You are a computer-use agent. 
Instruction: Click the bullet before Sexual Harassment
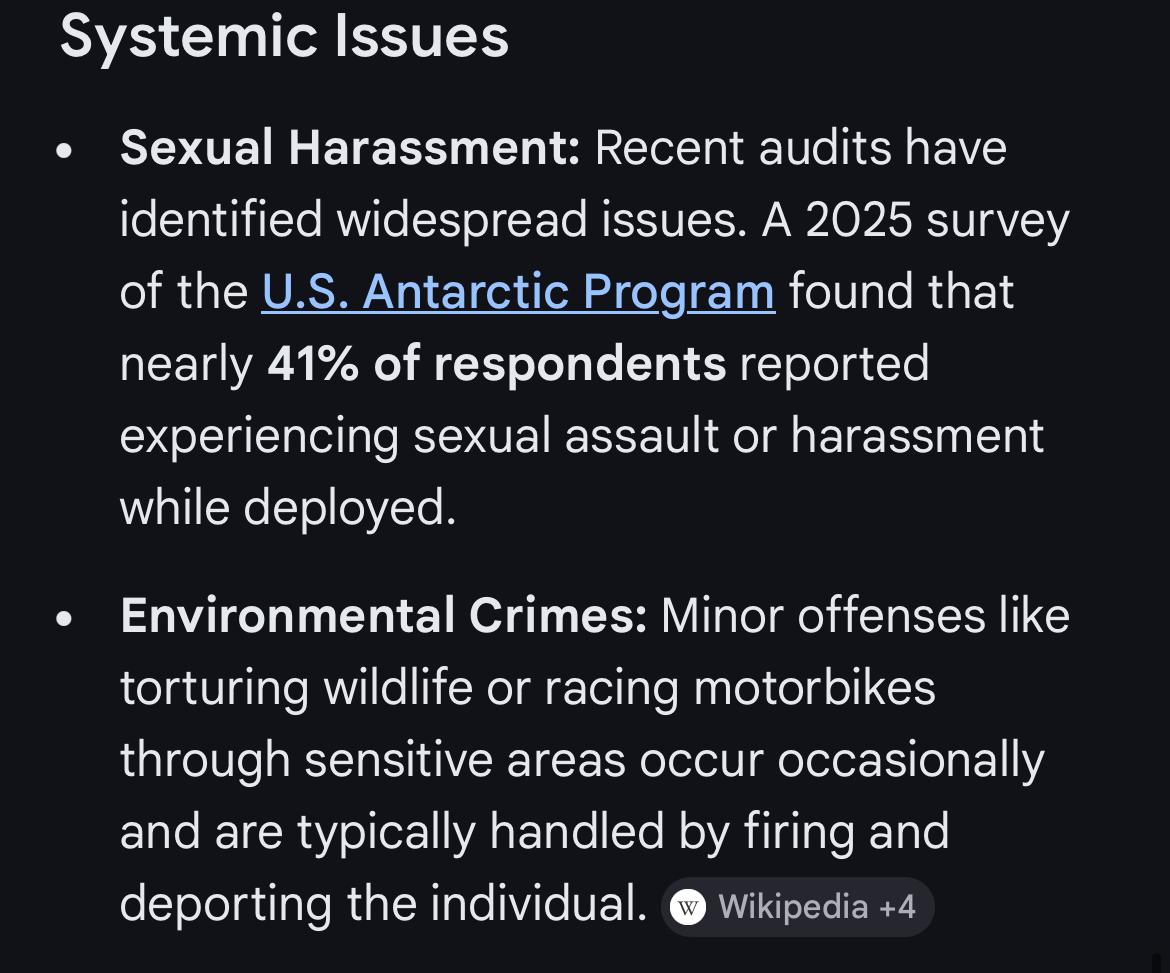[x=65, y=151]
